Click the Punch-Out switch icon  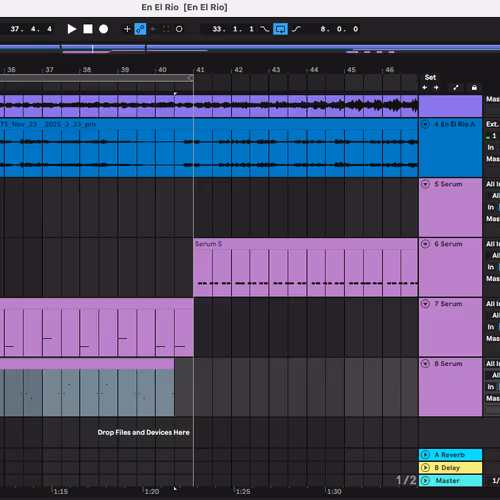[x=296, y=29]
